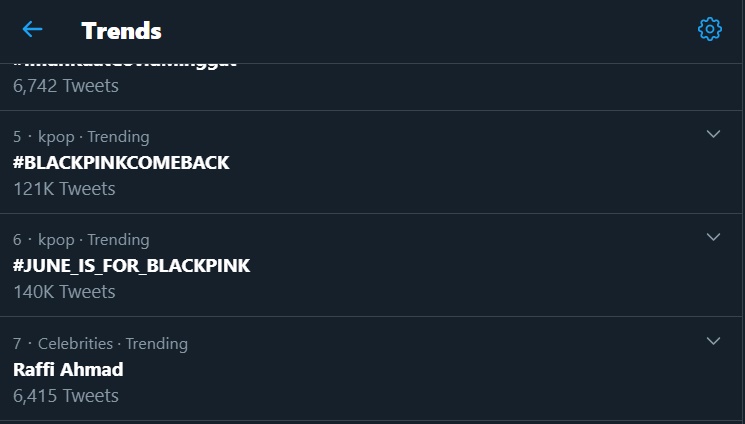
Task: Open chevron menu for #JUNE_IS_FOR_BLACKPINK
Action: point(713,237)
